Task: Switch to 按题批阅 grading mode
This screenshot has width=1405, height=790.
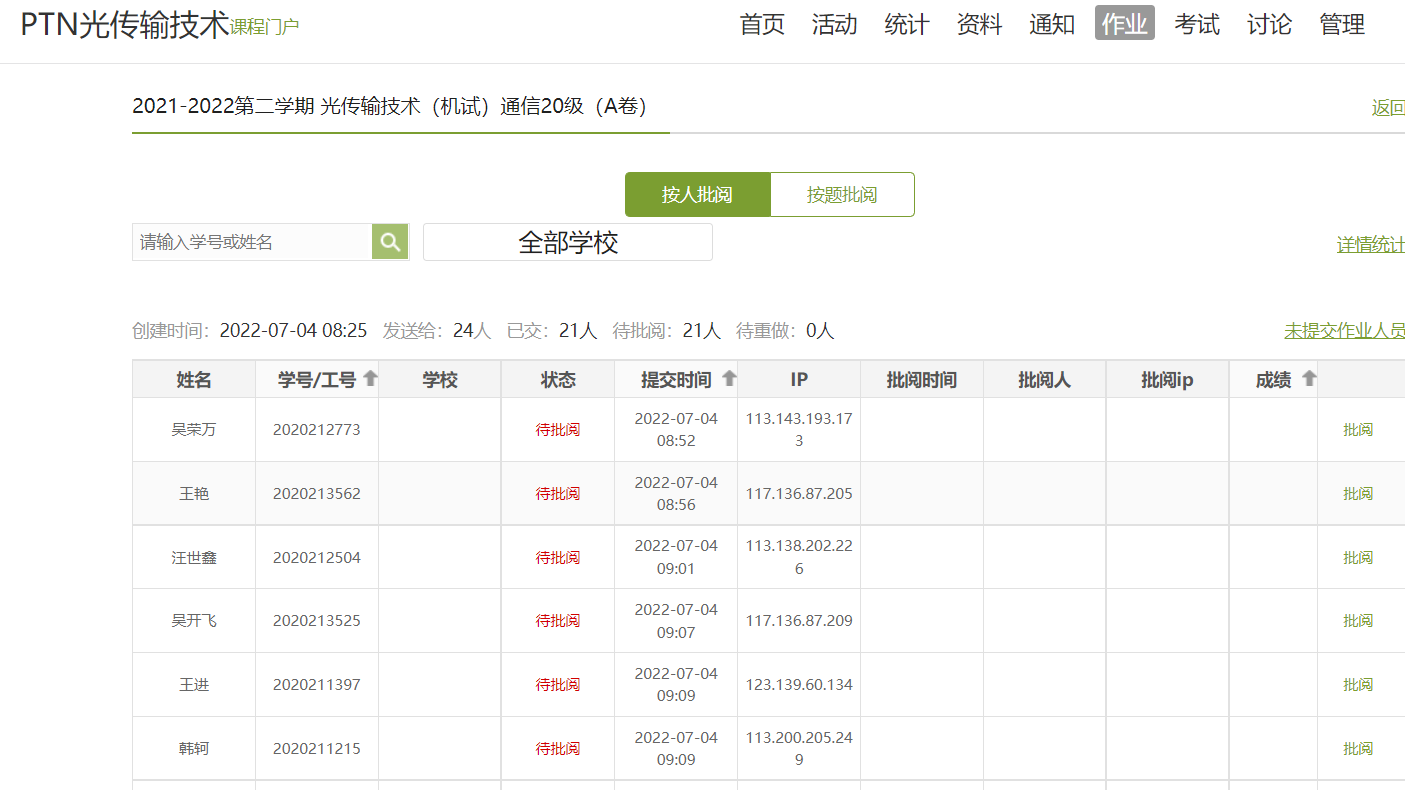Action: click(842, 195)
